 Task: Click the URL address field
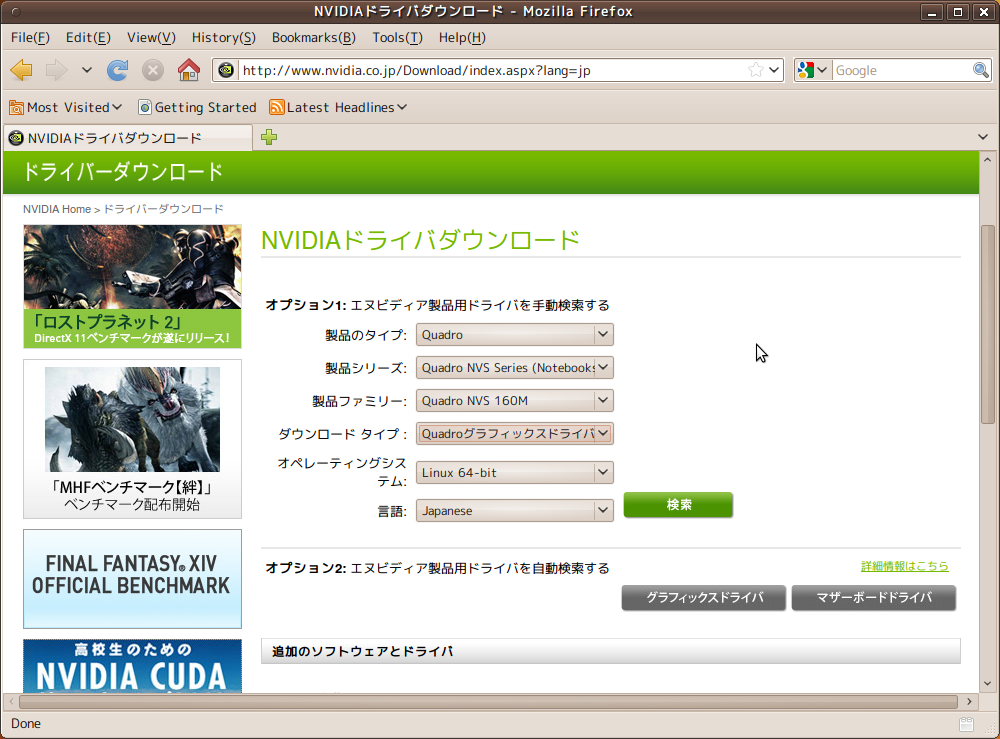coord(490,70)
